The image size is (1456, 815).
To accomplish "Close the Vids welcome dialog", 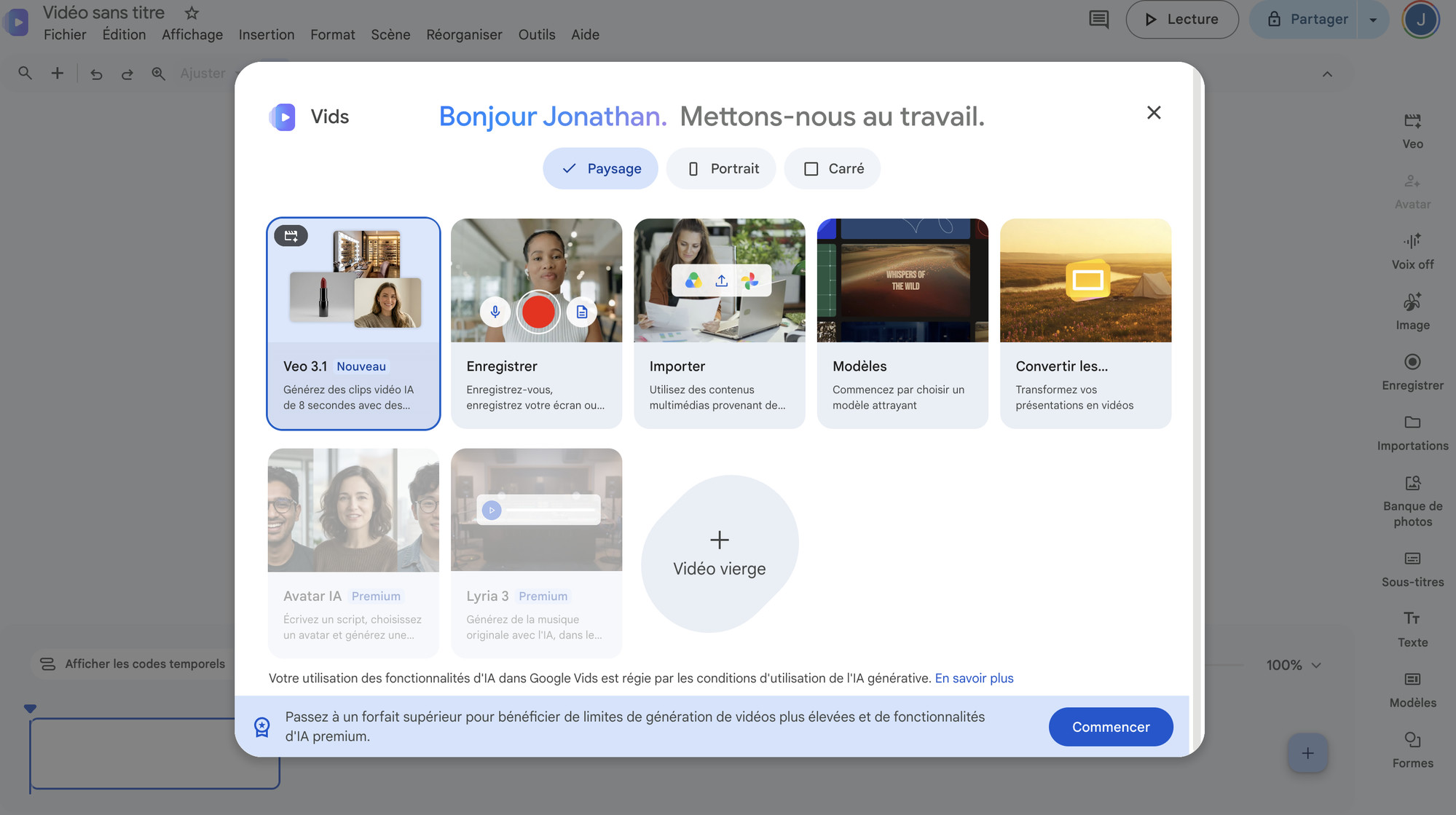I will point(1154,113).
